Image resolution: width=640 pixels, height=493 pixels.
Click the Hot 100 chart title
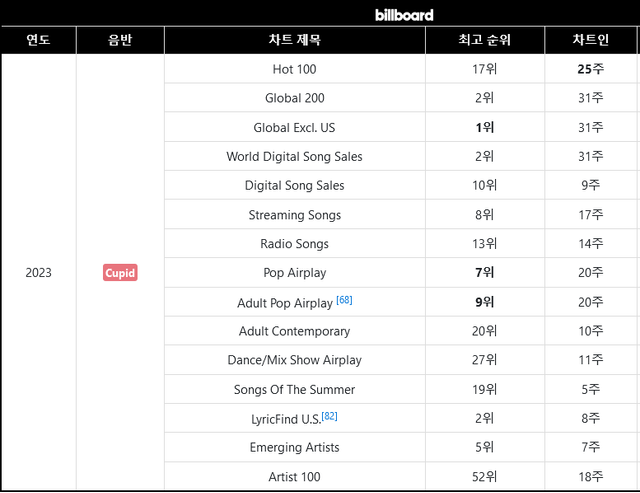click(x=294, y=69)
